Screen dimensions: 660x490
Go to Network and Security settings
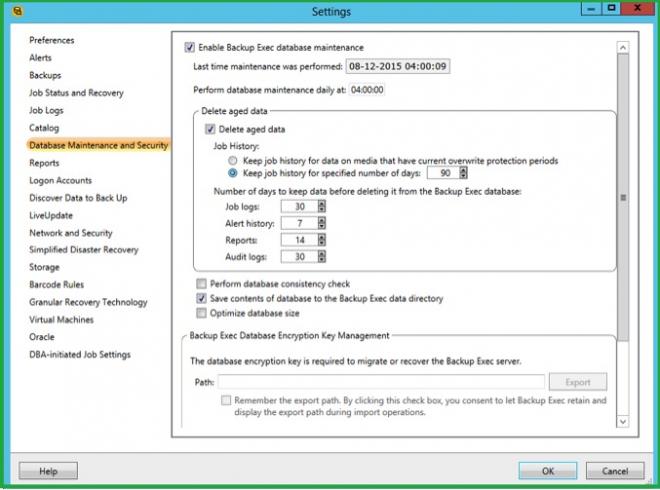71,233
